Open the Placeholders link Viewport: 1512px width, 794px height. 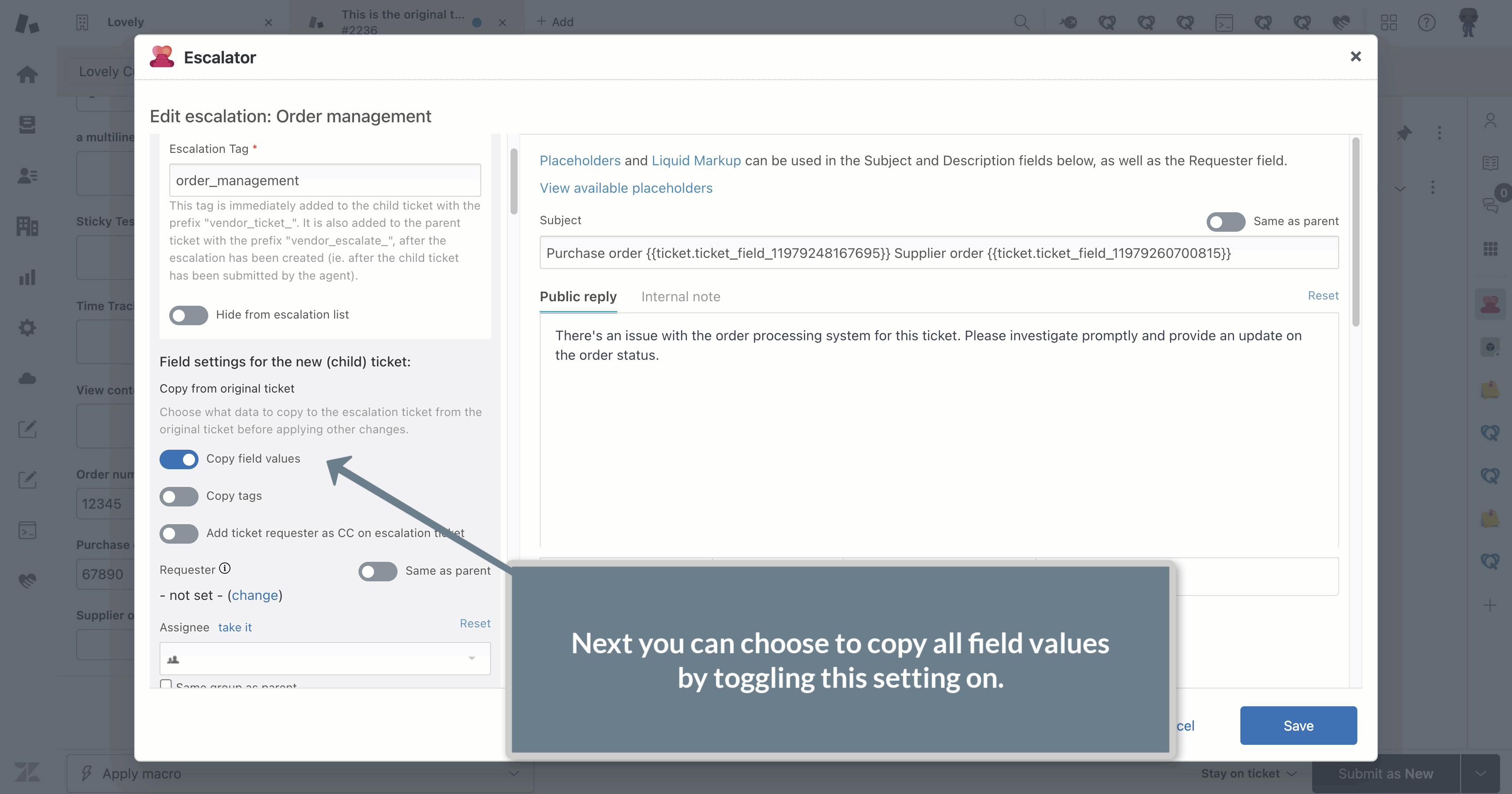point(579,161)
